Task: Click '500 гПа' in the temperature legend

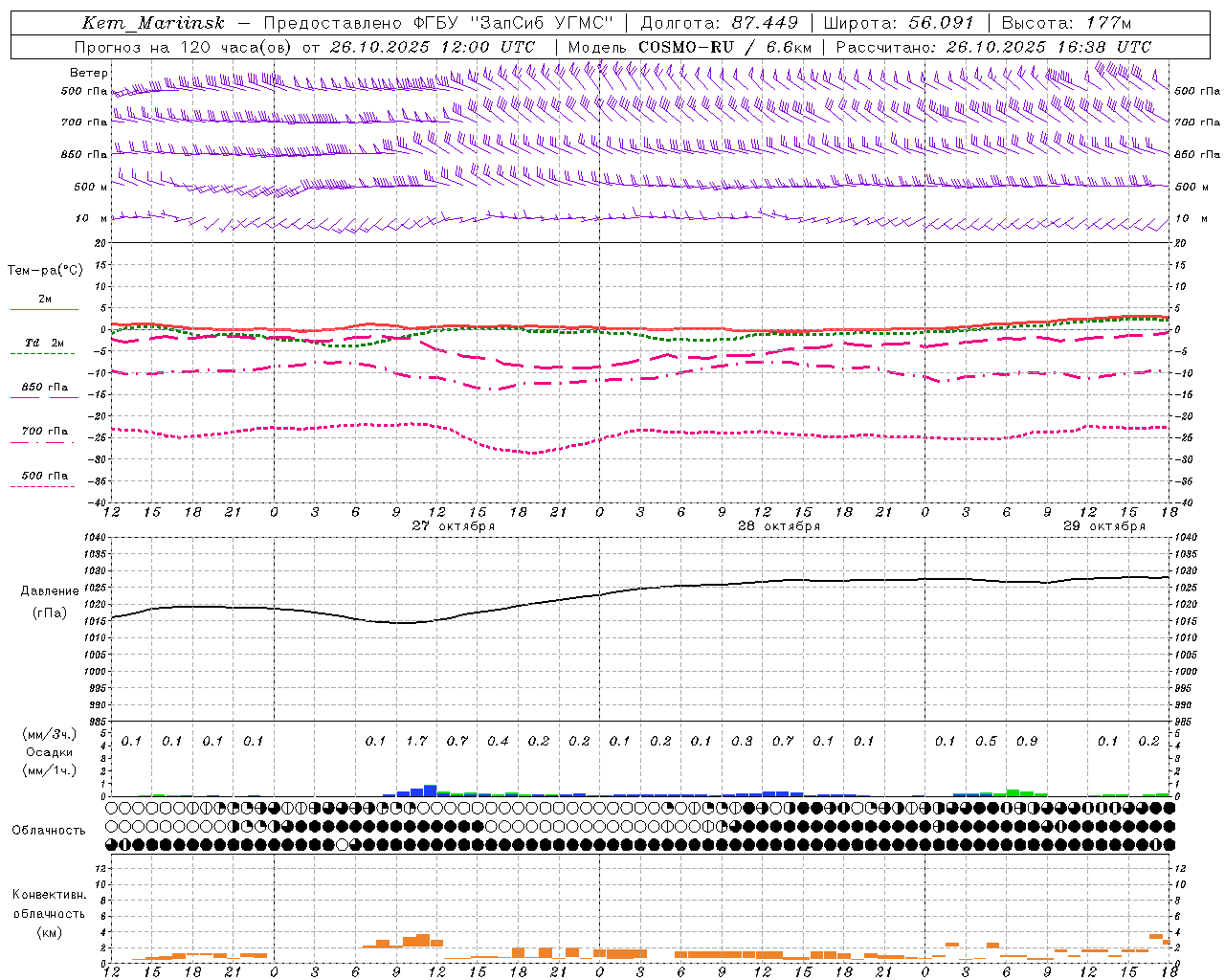Action: [45, 476]
